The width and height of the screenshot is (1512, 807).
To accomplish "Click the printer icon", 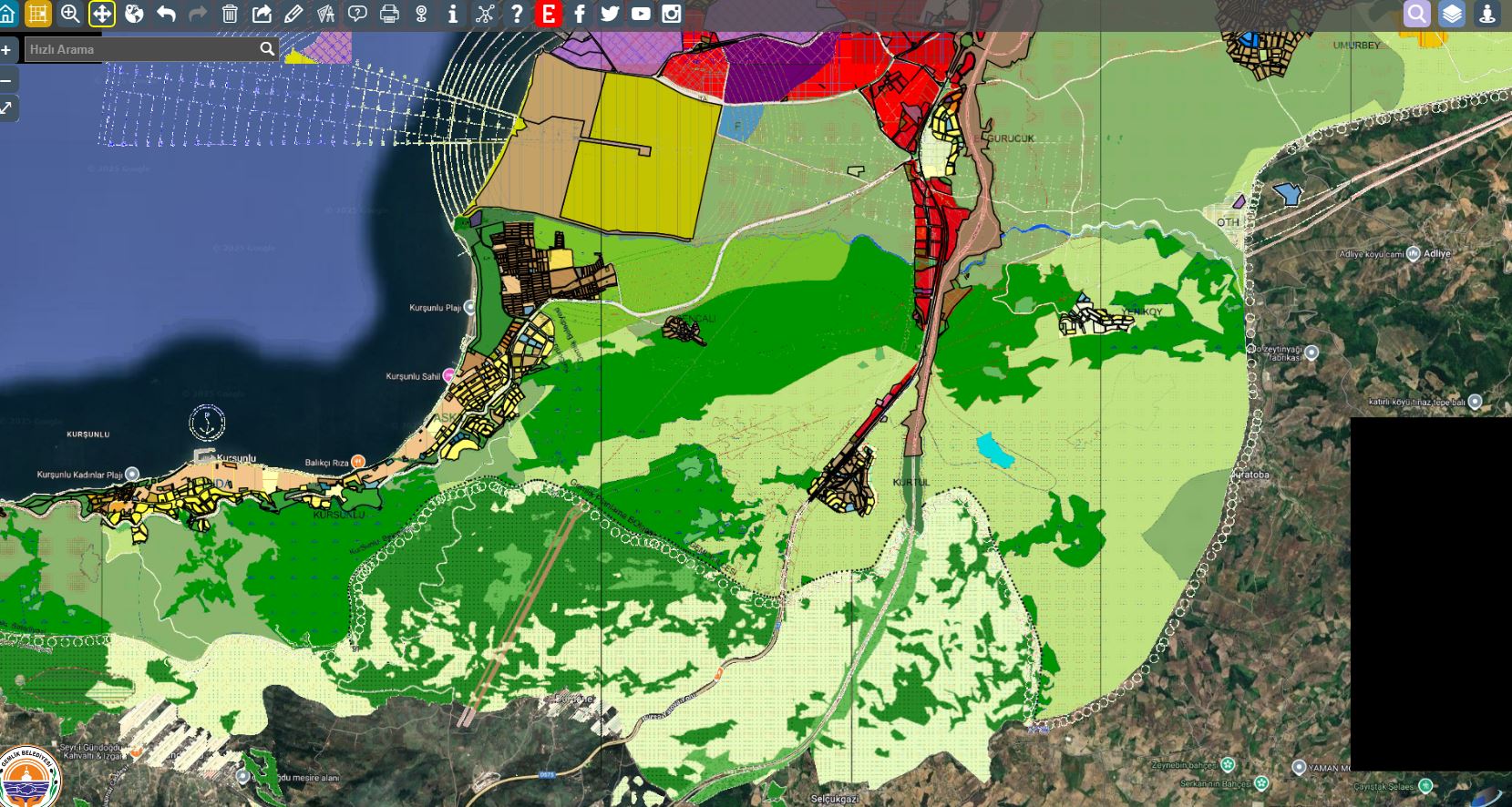I will [389, 14].
